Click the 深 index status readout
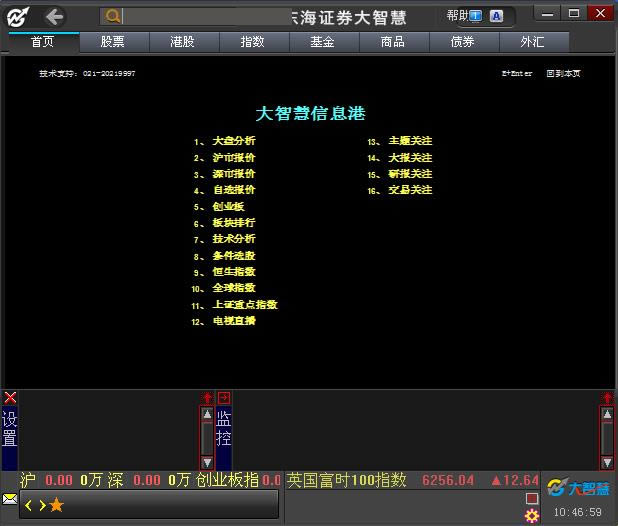 150,480
